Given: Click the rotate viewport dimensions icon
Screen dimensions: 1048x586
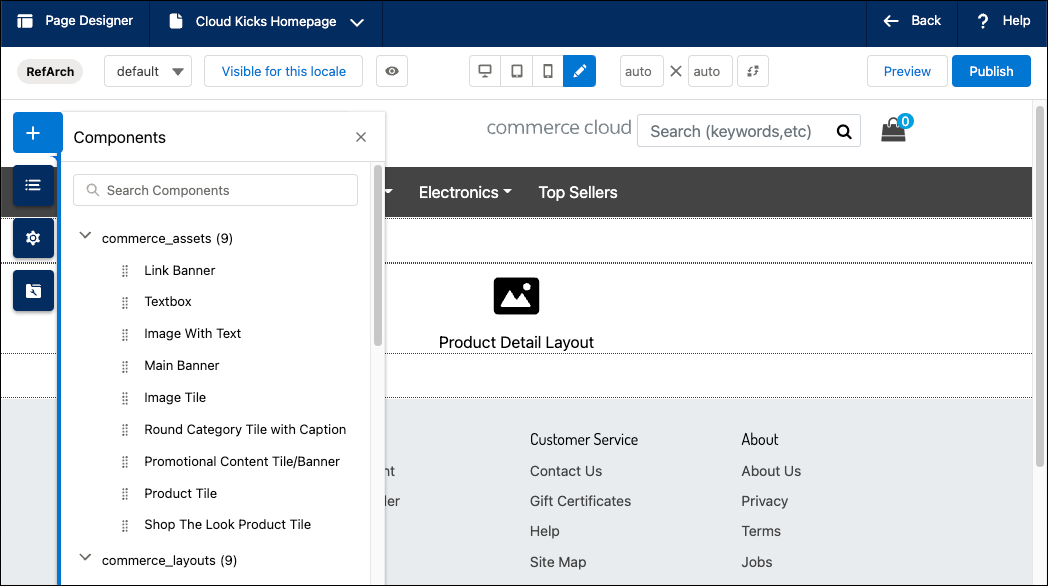Looking at the screenshot, I should (x=753, y=71).
